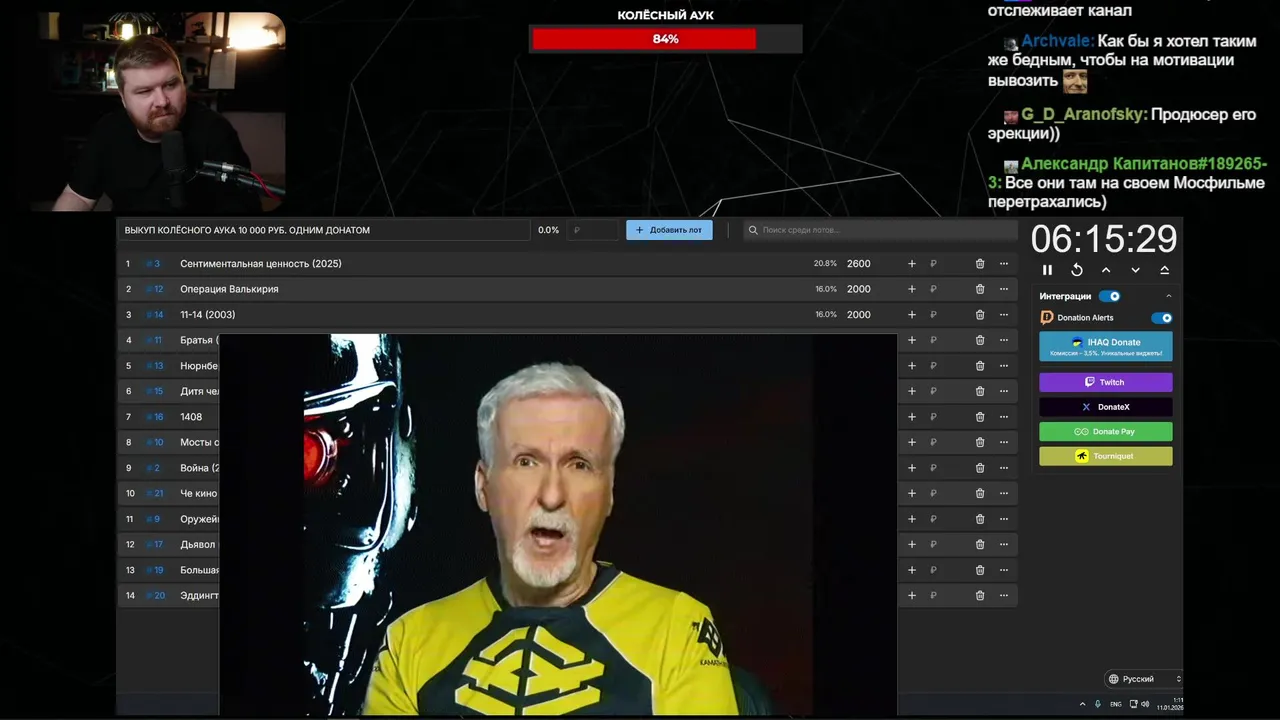Viewport: 1280px width, 720px height.
Task: Add amount to row 8 Мосты lot
Action: pos(911,442)
